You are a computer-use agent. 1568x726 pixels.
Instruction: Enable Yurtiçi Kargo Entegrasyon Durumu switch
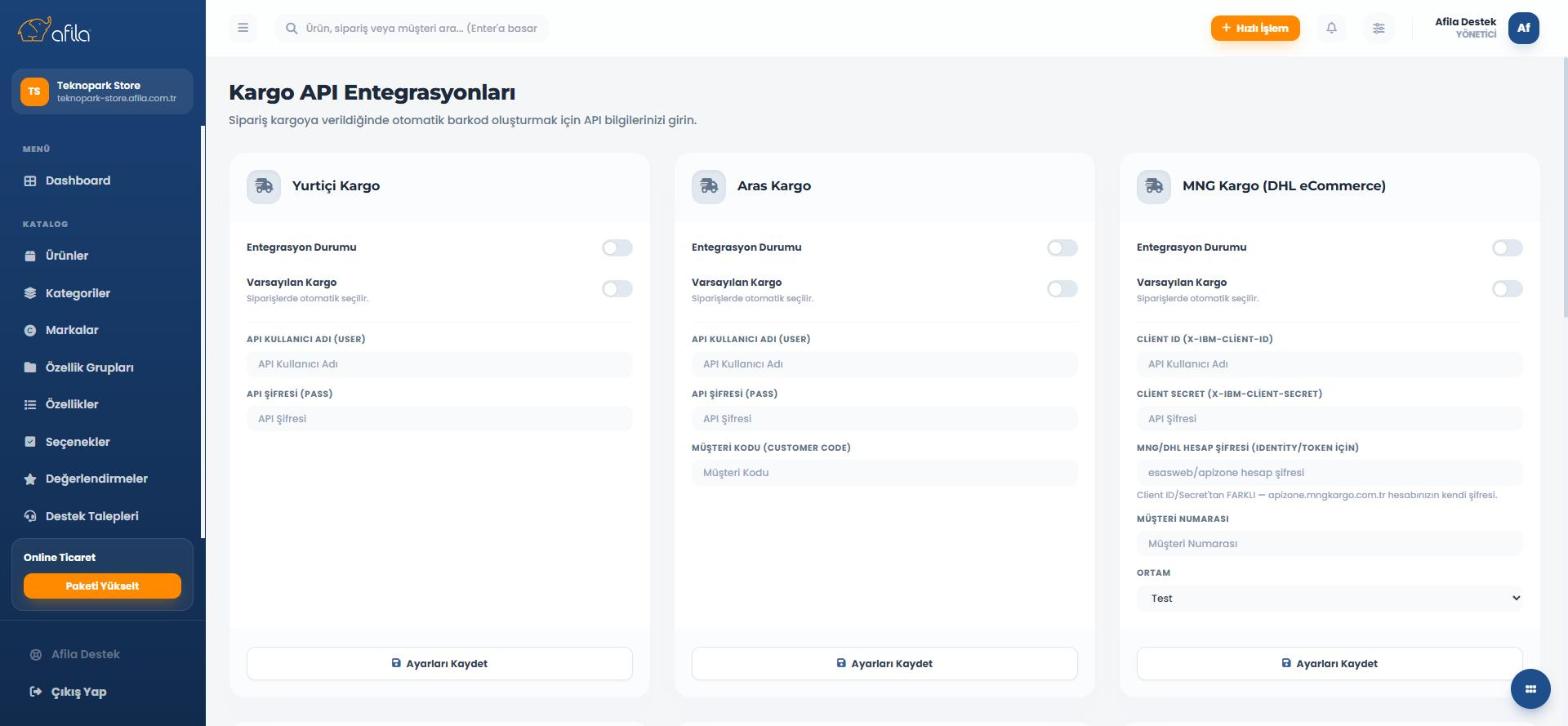click(x=617, y=248)
